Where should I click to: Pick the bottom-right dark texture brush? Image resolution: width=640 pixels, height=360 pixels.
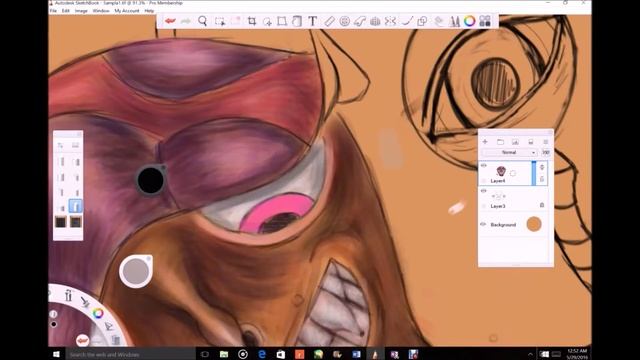click(76, 222)
